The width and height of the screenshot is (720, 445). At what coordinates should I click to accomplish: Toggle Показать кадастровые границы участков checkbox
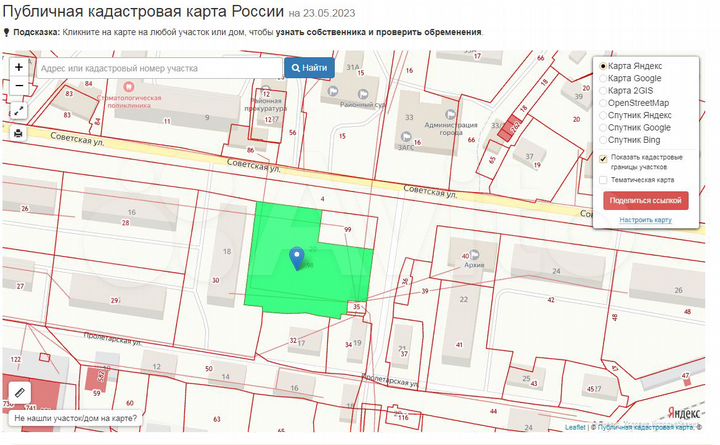(x=603, y=159)
